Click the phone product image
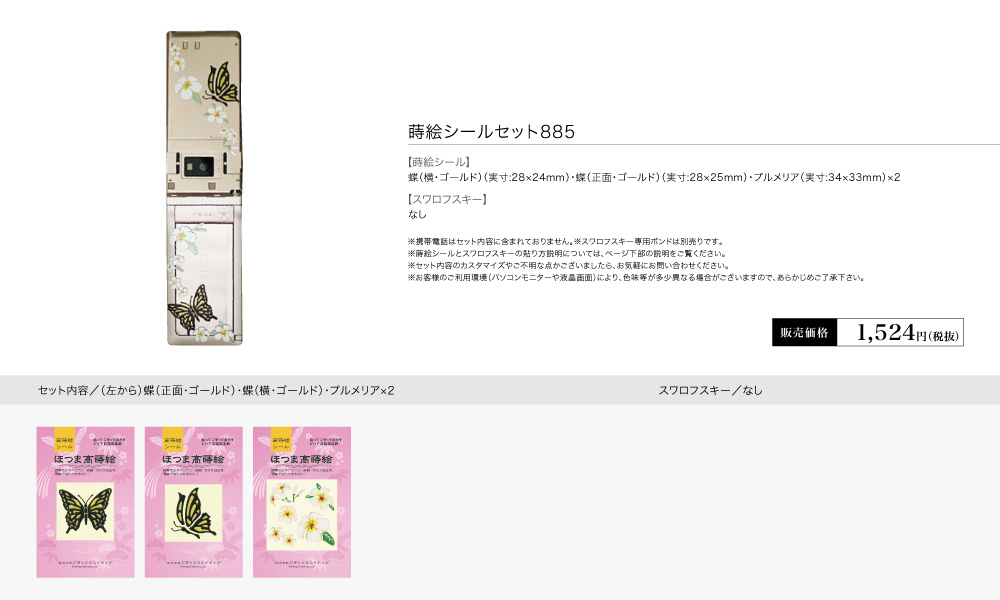 [x=204, y=188]
